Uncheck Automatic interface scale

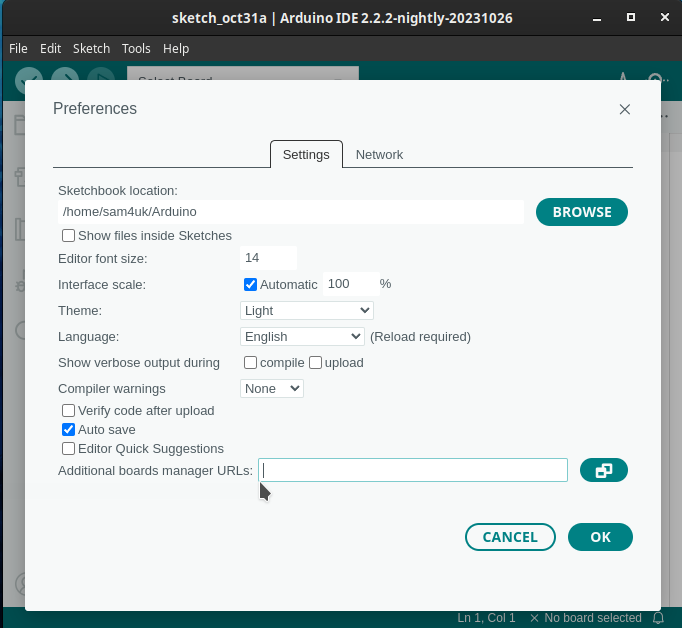tap(251, 284)
